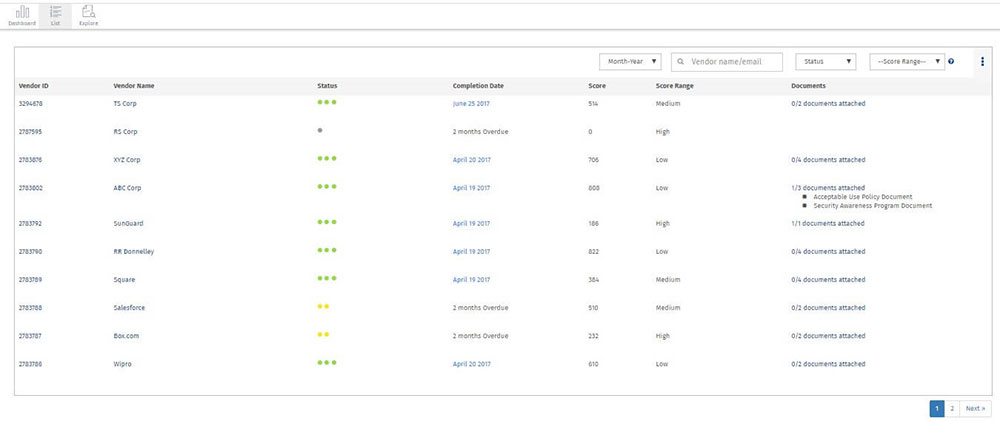Select vendor name Box.com
1000x421 pixels.
[126, 336]
